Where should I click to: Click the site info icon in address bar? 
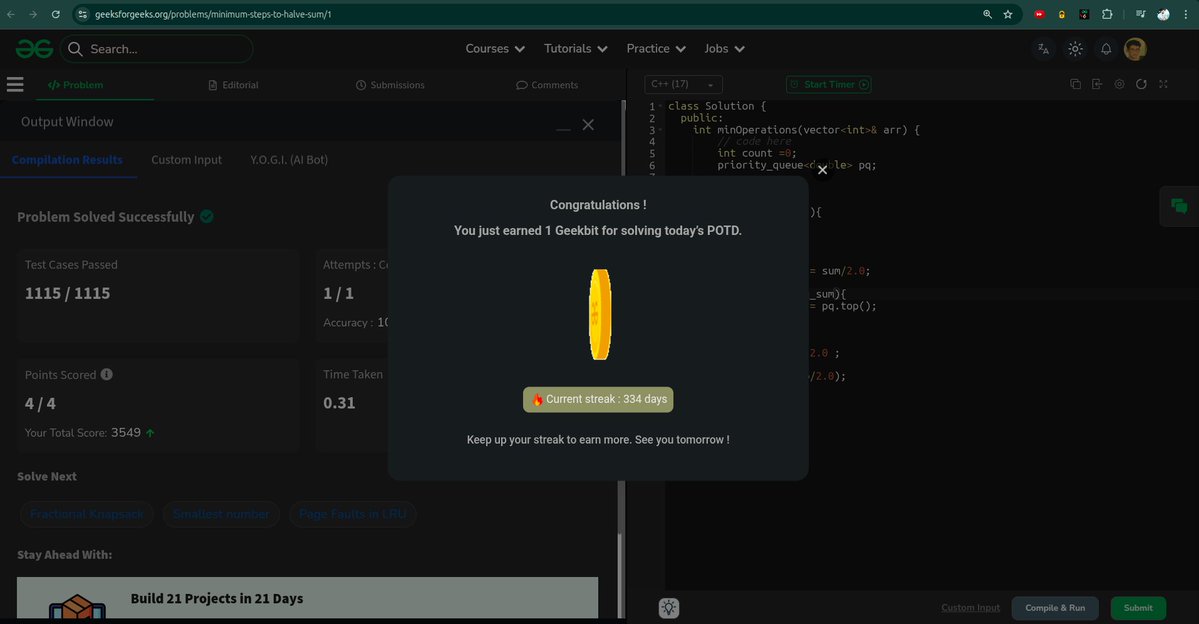click(x=83, y=15)
